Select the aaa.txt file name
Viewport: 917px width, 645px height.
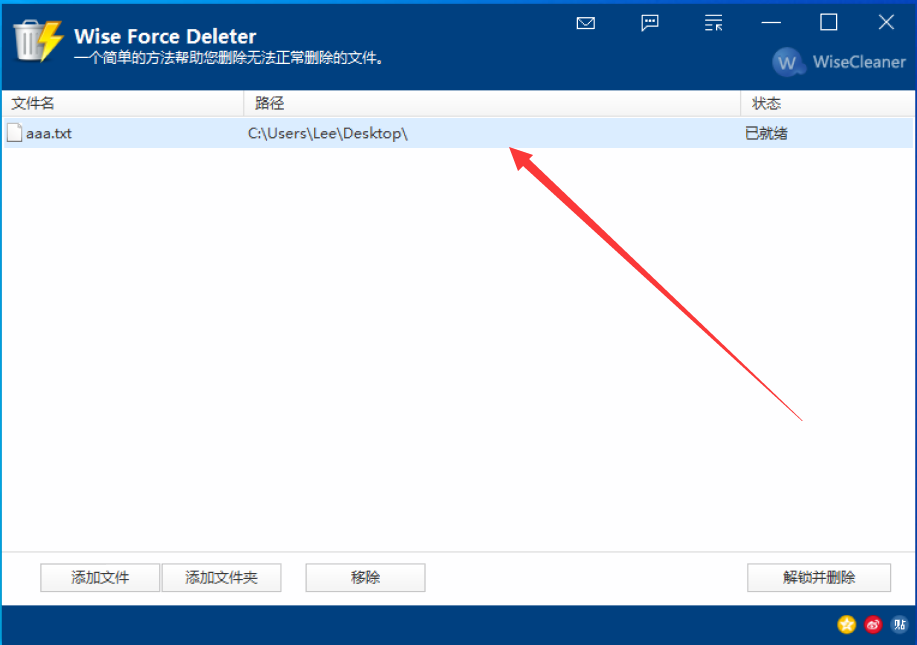(x=49, y=133)
